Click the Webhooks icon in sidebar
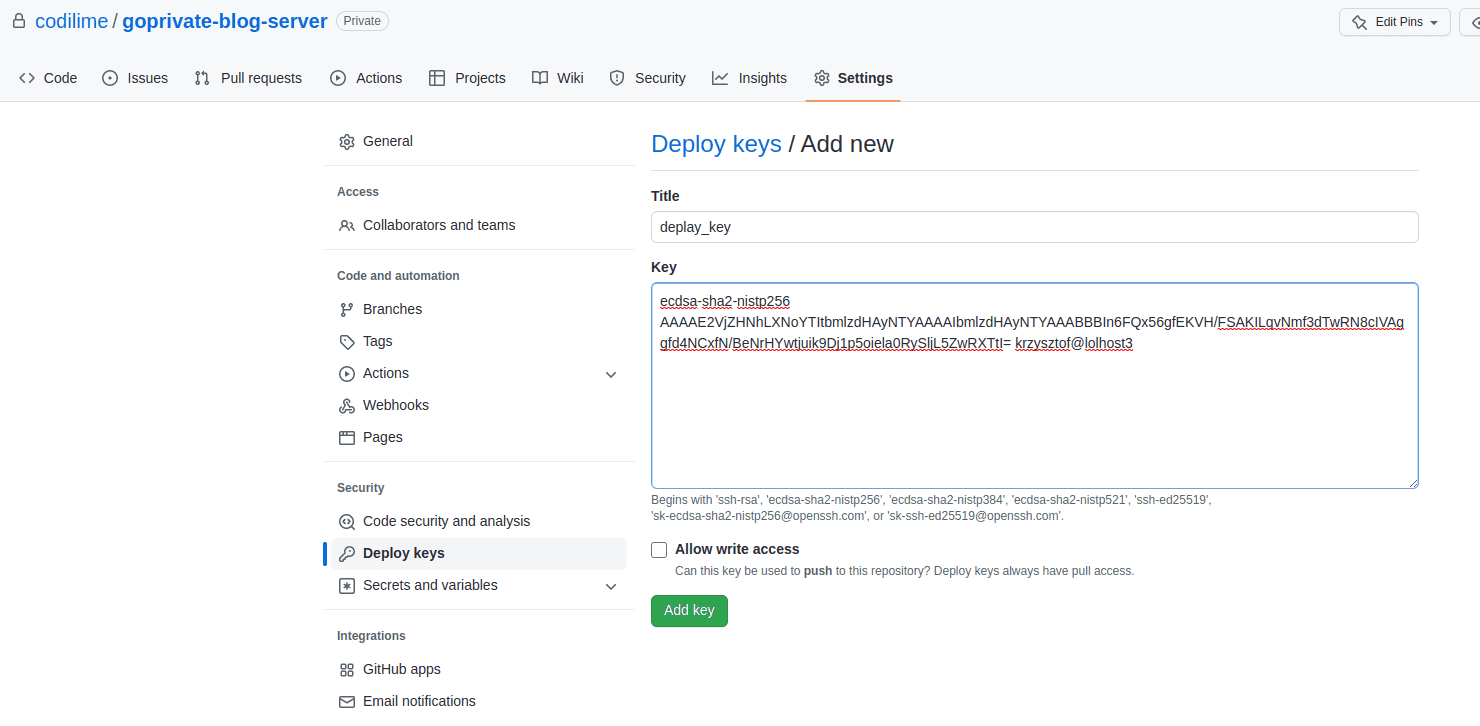This screenshot has width=1480, height=726. (346, 405)
